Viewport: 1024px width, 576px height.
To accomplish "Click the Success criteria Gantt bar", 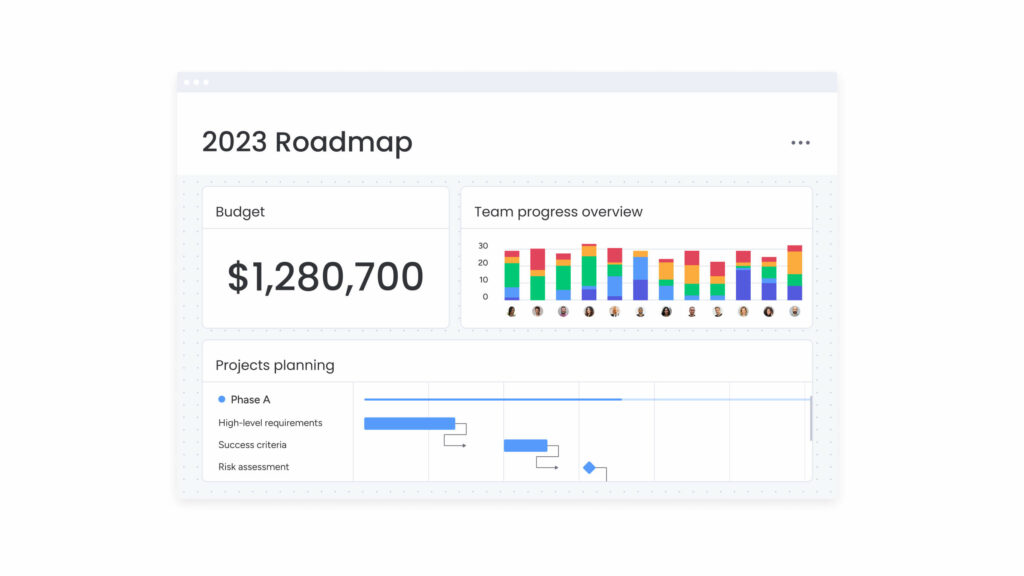I will click(525, 445).
